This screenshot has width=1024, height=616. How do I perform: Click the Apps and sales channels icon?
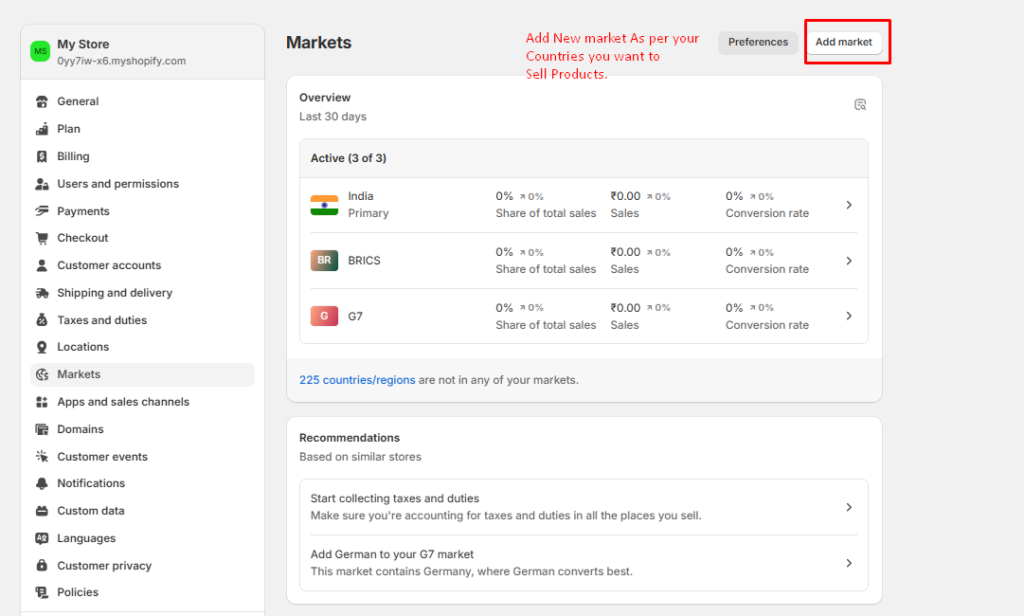[42, 402]
